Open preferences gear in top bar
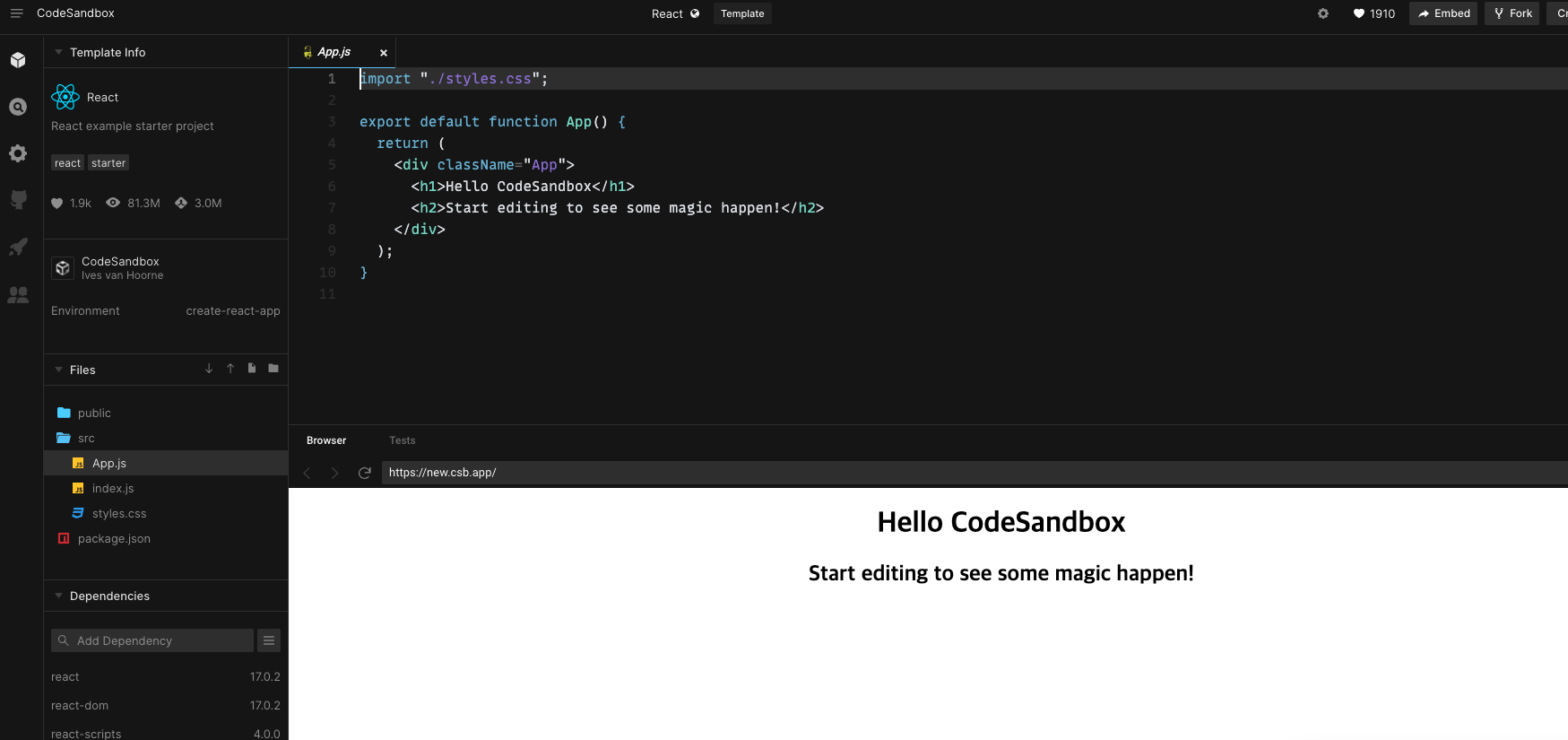 [1323, 13]
